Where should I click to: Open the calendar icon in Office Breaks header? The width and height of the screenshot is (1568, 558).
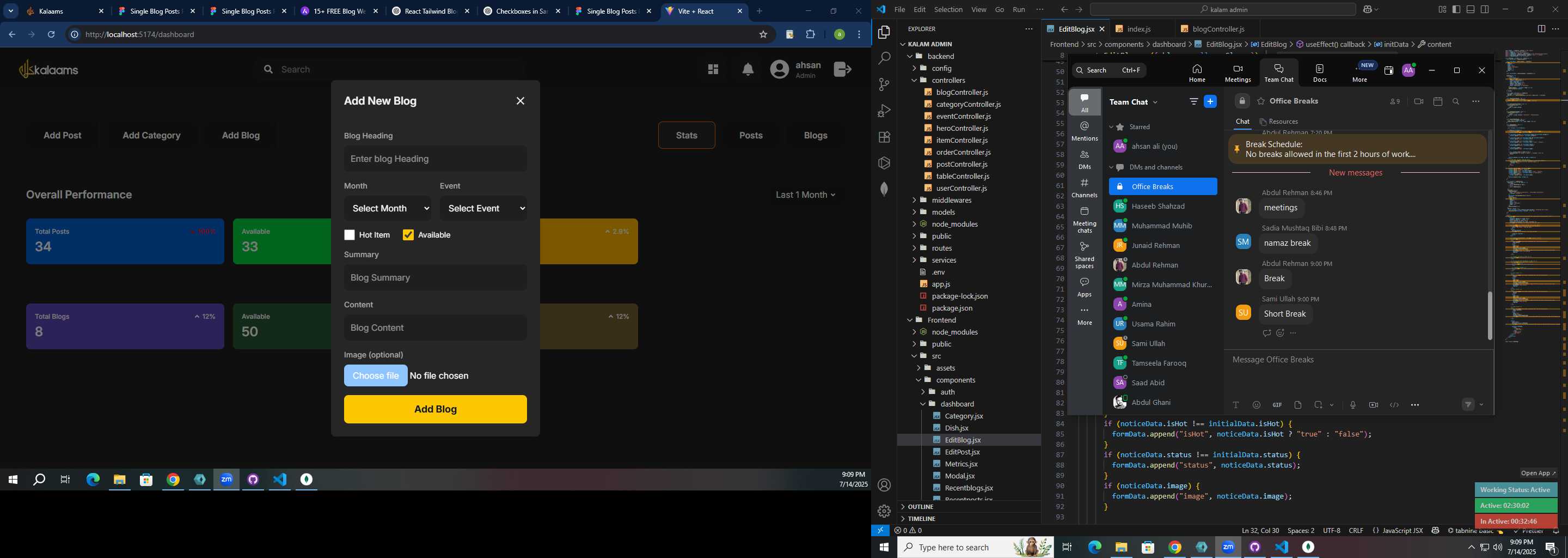point(1438,102)
